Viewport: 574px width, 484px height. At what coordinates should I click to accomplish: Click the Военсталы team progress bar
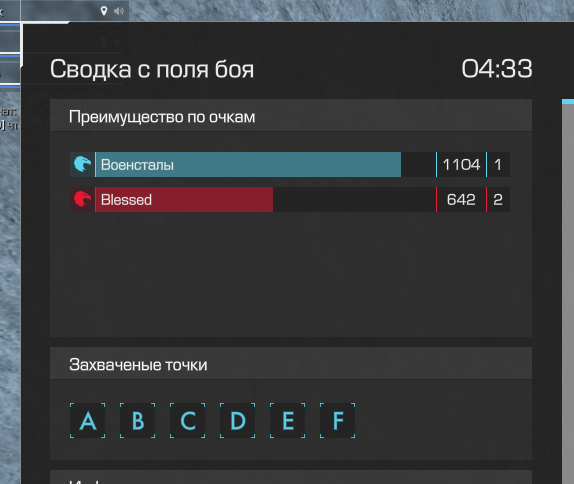[x=265, y=164]
